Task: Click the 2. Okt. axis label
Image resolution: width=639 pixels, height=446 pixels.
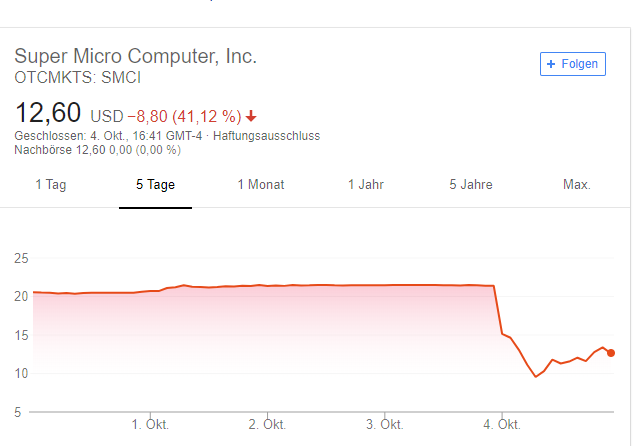Action: 267,425
